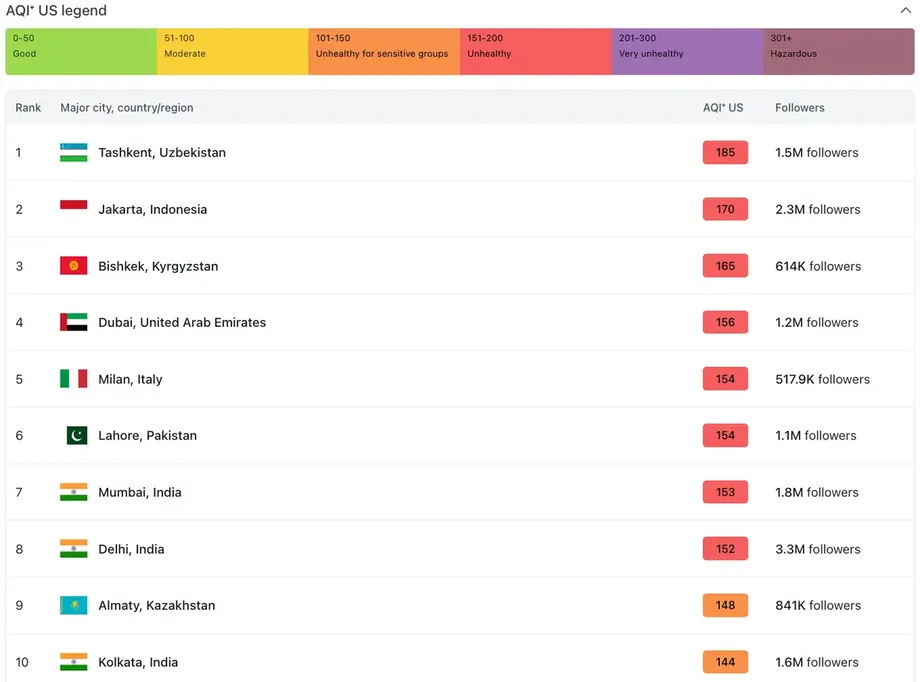Viewport: 920px width, 682px height.
Task: Select the purple 201-300 Very unhealthy swatch
Action: [688, 52]
